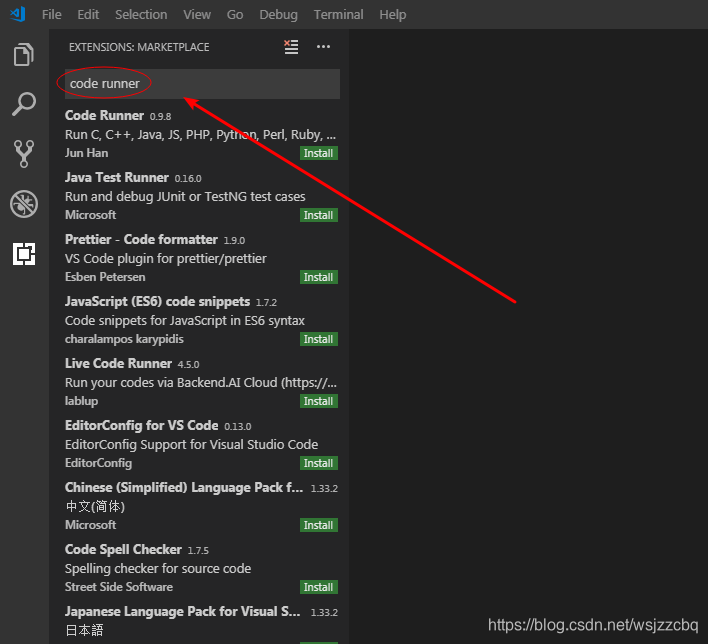Select the Live Code Runner title
Screen dimensions: 708x644
coord(118,364)
